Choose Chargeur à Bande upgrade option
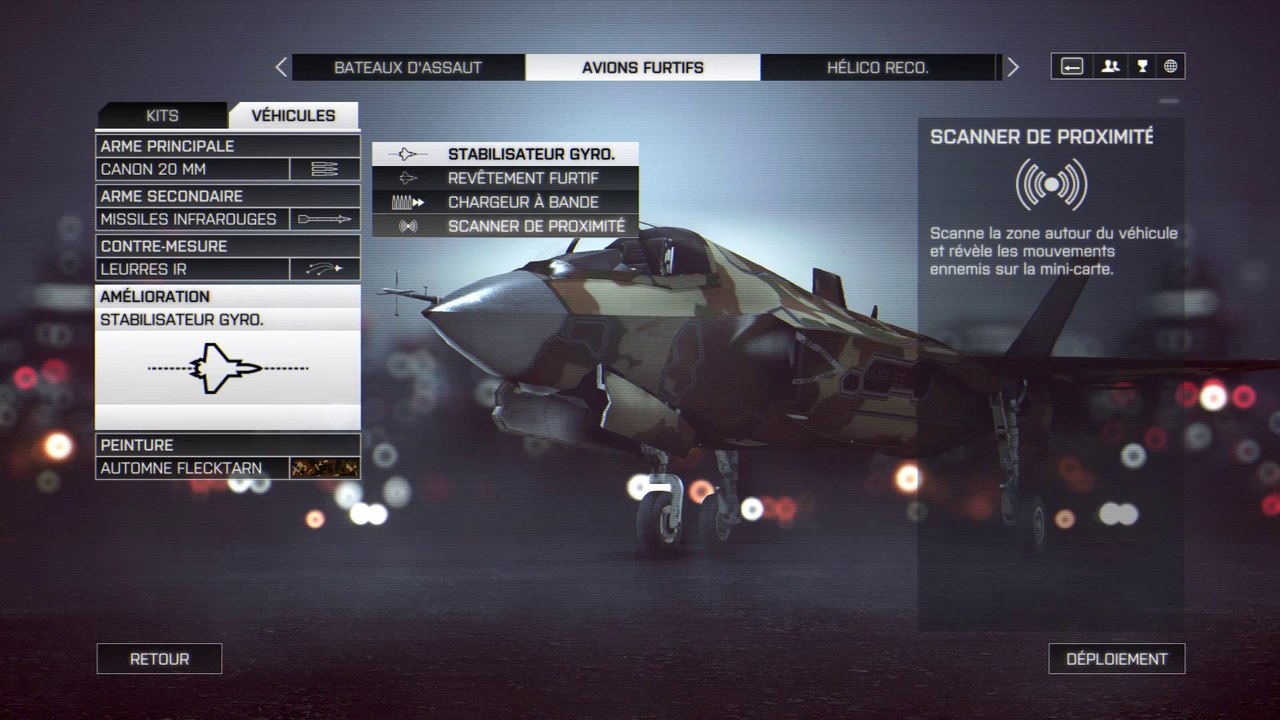1280x720 pixels. click(x=505, y=202)
